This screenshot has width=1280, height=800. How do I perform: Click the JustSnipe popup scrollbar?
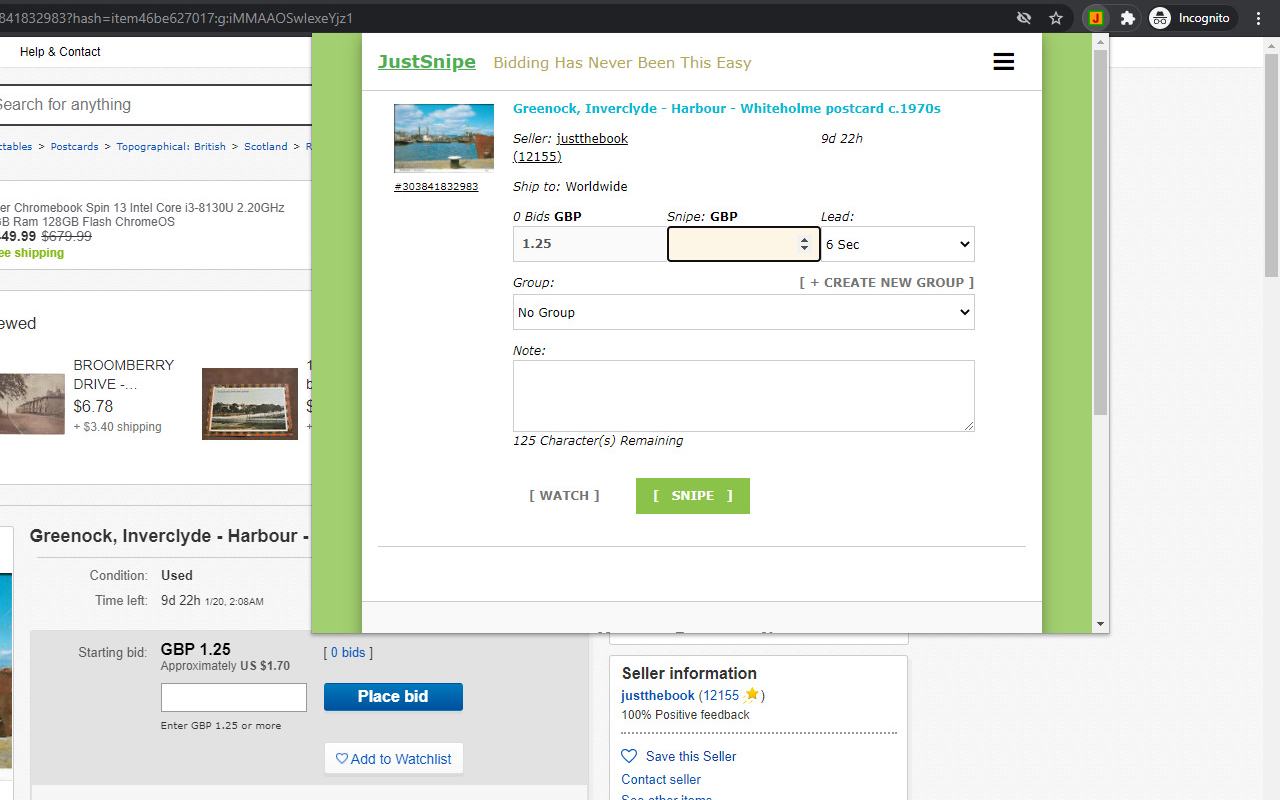coord(1100,233)
